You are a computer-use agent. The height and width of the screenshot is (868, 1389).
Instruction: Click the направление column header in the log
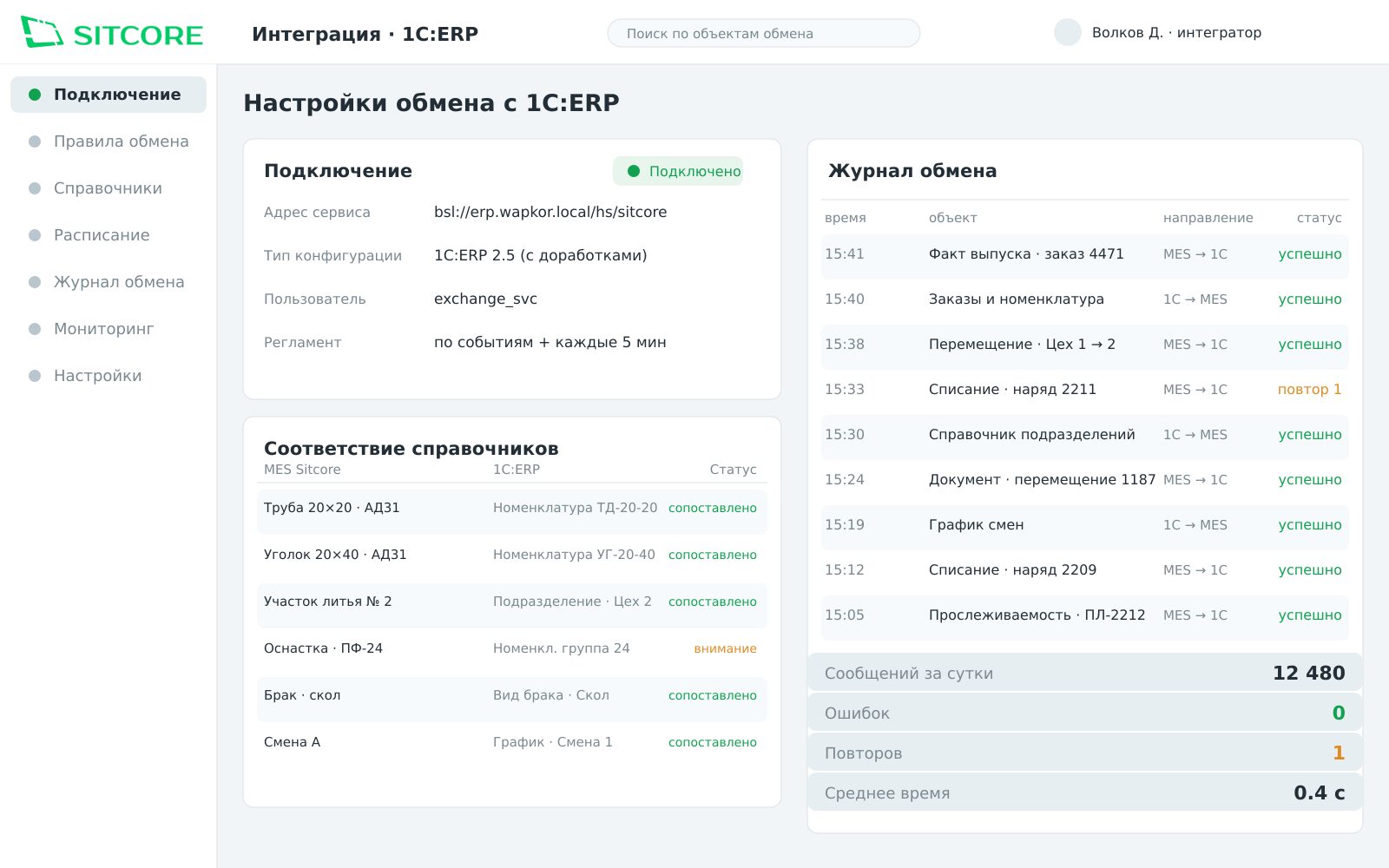pos(1208,218)
